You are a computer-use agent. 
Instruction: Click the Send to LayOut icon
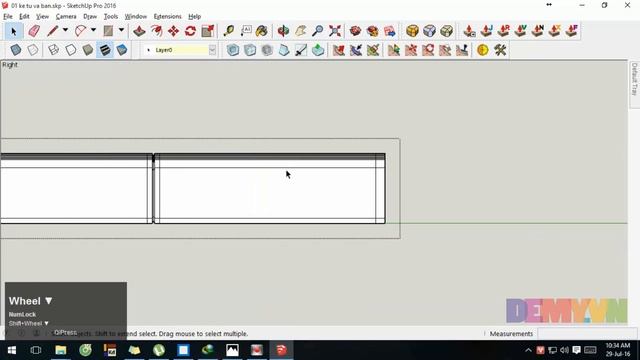coord(389,31)
